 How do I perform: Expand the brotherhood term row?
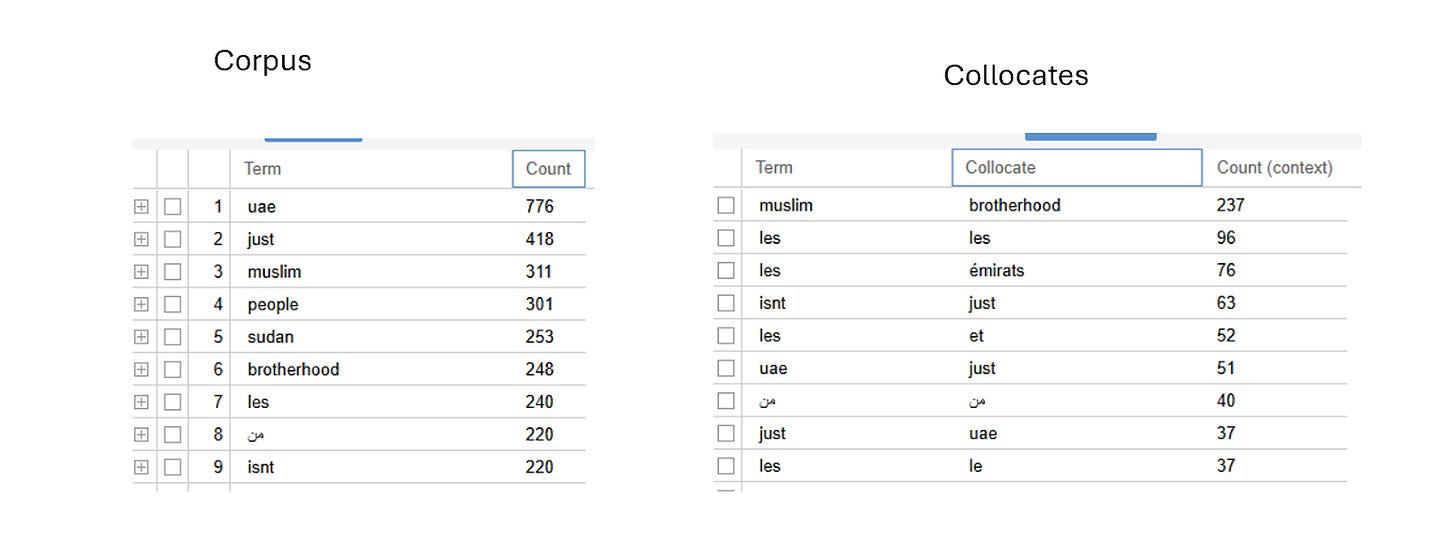pyautogui.click(x=141, y=369)
